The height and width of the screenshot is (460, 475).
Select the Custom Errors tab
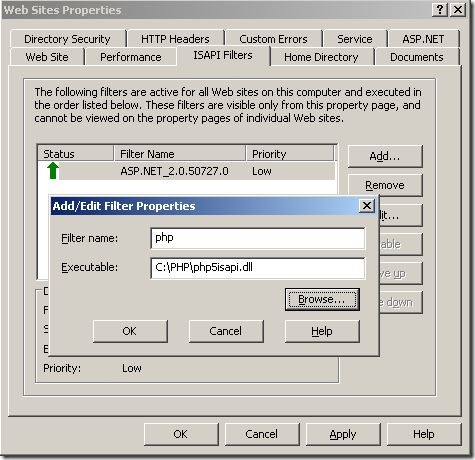[273, 39]
